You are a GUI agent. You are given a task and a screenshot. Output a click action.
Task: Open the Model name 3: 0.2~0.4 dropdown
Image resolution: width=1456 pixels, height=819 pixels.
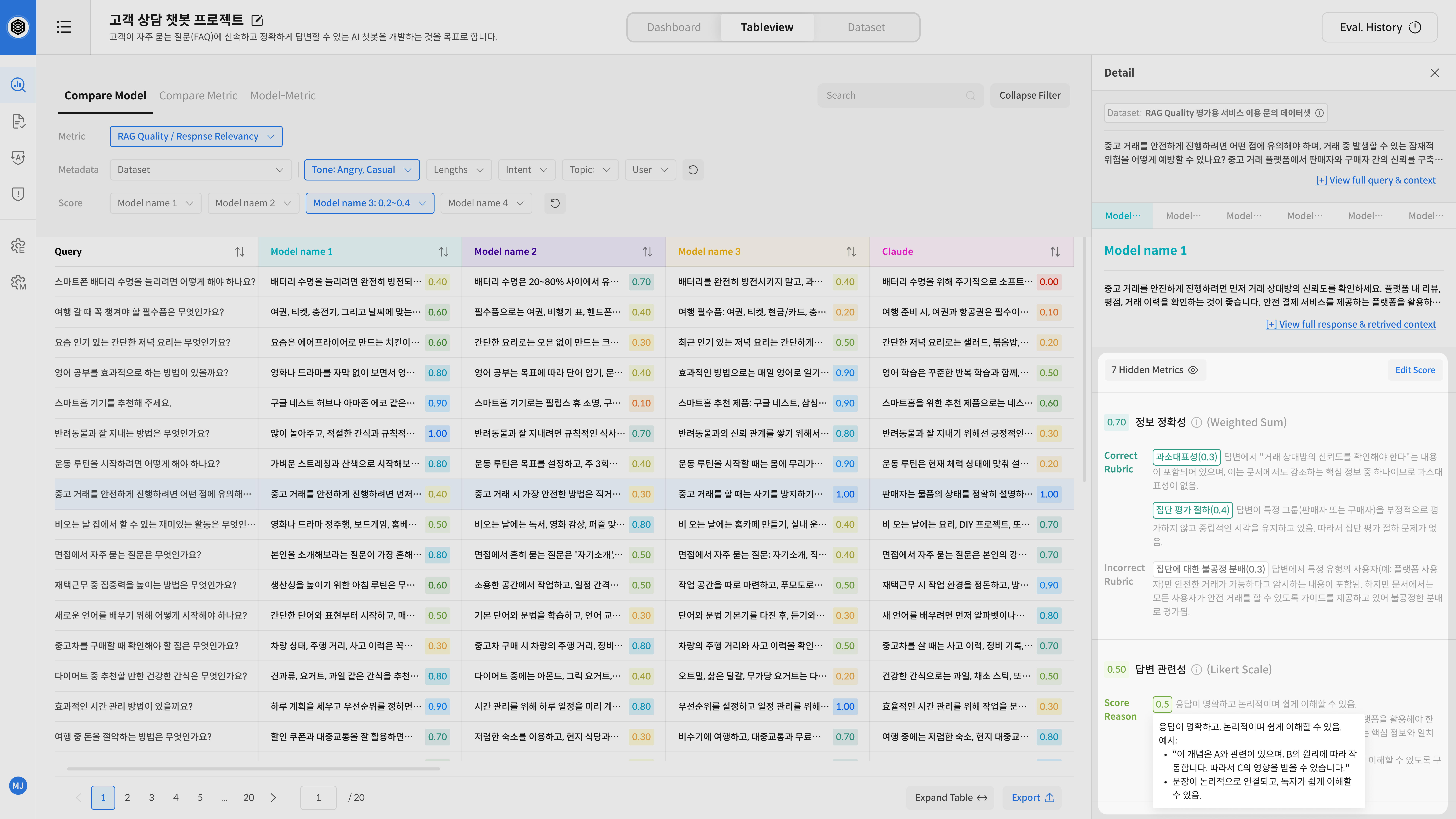click(x=370, y=203)
